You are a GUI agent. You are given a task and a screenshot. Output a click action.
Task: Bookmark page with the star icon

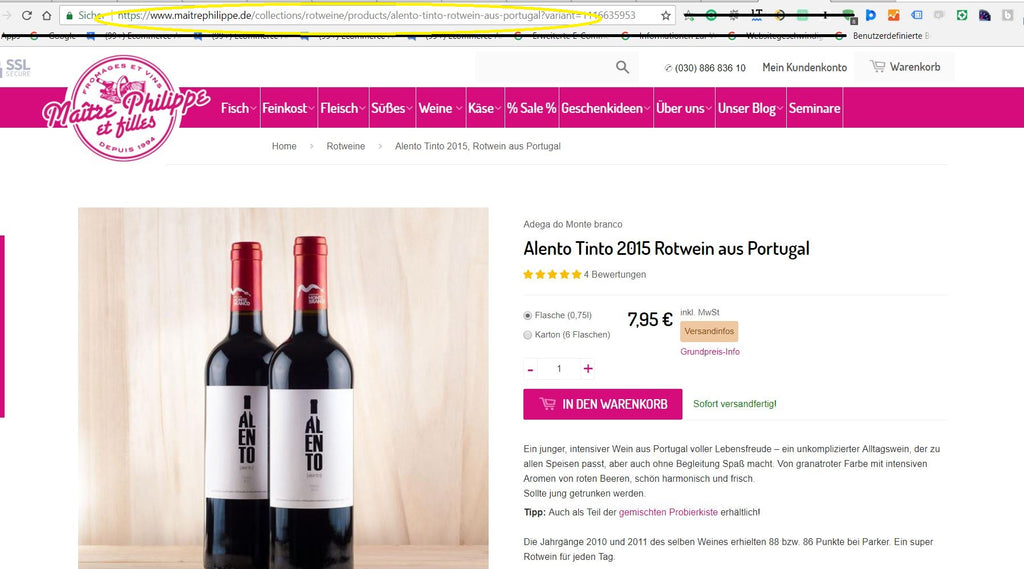665,15
